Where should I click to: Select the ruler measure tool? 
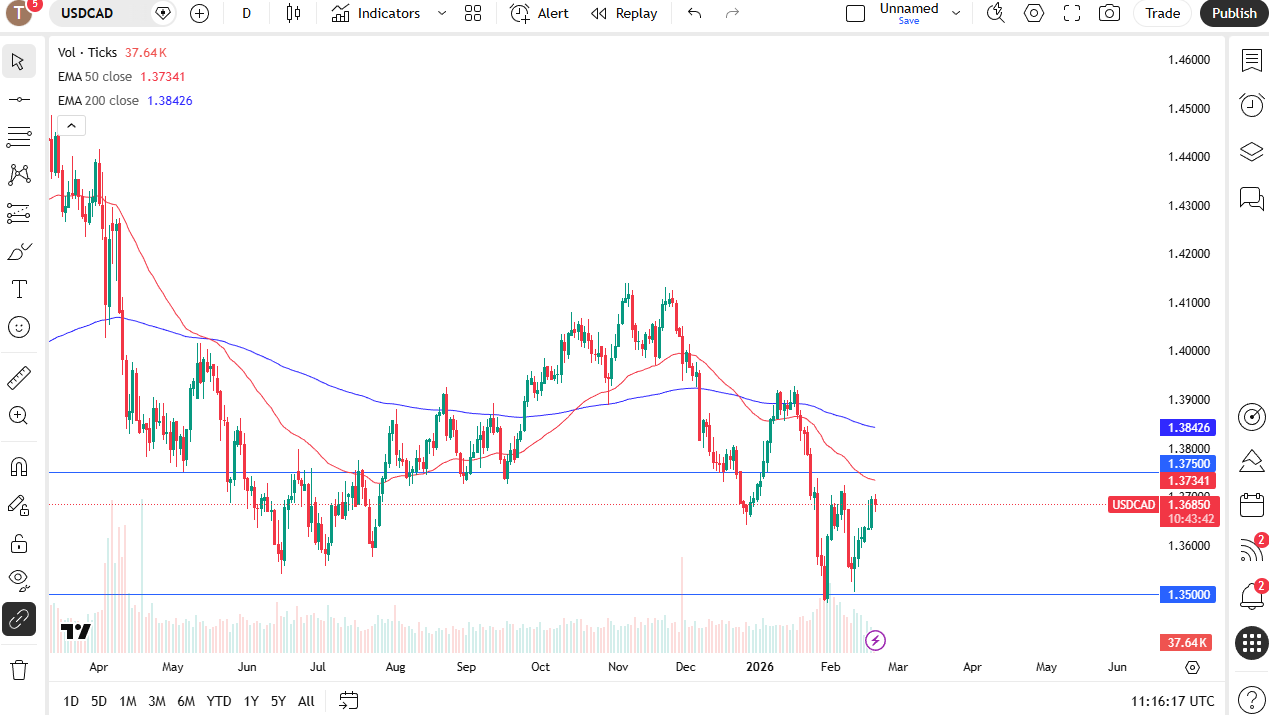[x=18, y=378]
